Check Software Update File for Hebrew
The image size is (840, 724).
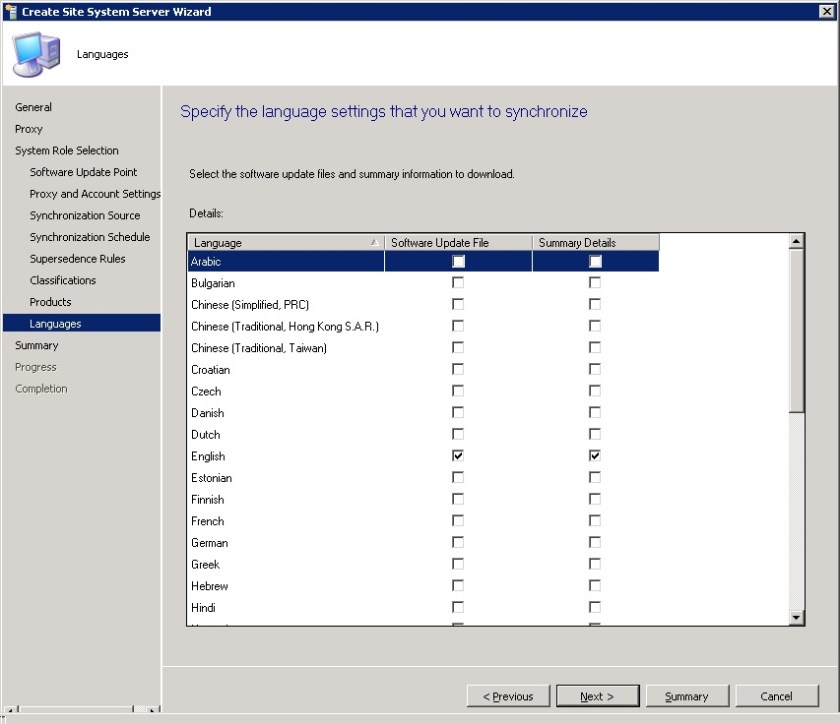click(x=457, y=586)
